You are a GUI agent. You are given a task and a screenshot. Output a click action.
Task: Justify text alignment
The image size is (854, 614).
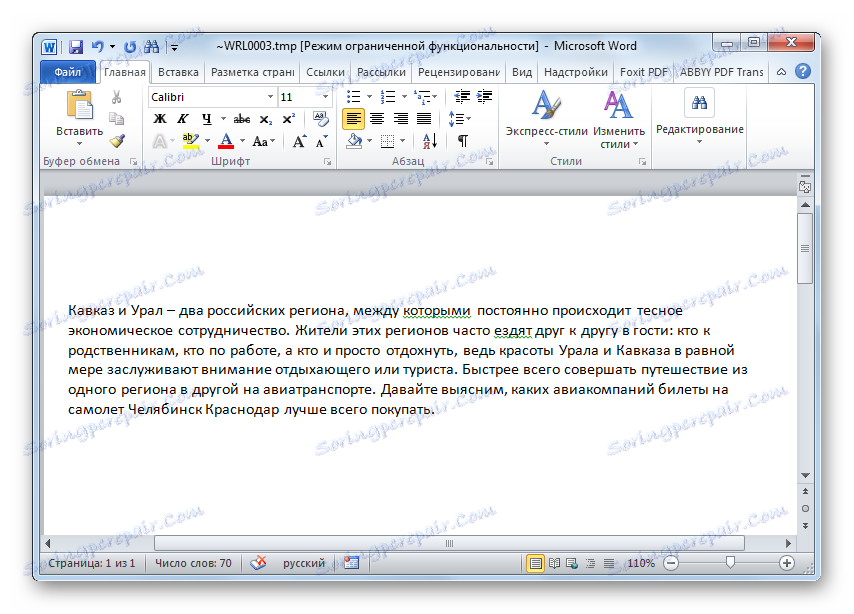click(x=424, y=119)
